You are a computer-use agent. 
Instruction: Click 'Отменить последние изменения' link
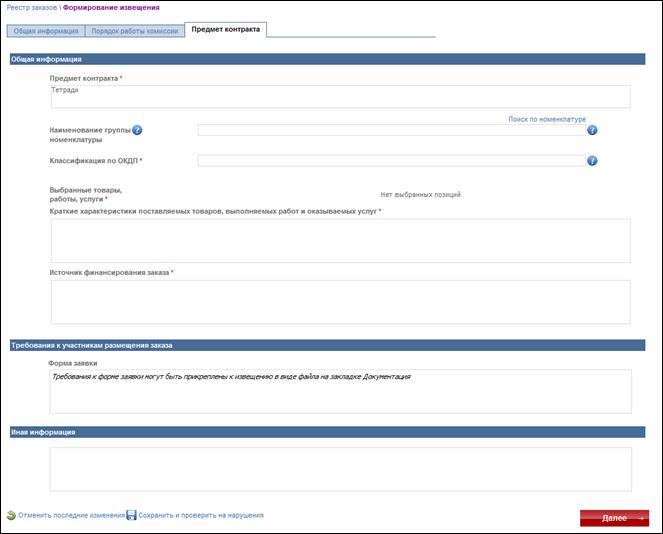point(71,515)
